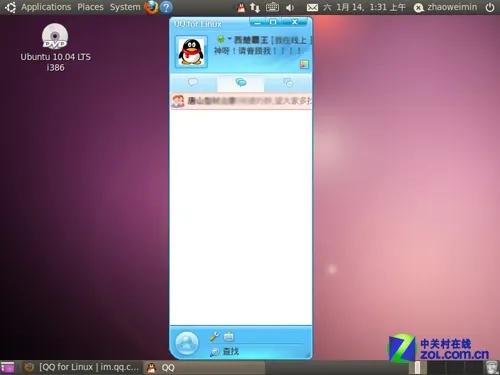Screen dimensions: 500x375
Task: Minimize the QQ for Linux window
Action: coord(258,22)
